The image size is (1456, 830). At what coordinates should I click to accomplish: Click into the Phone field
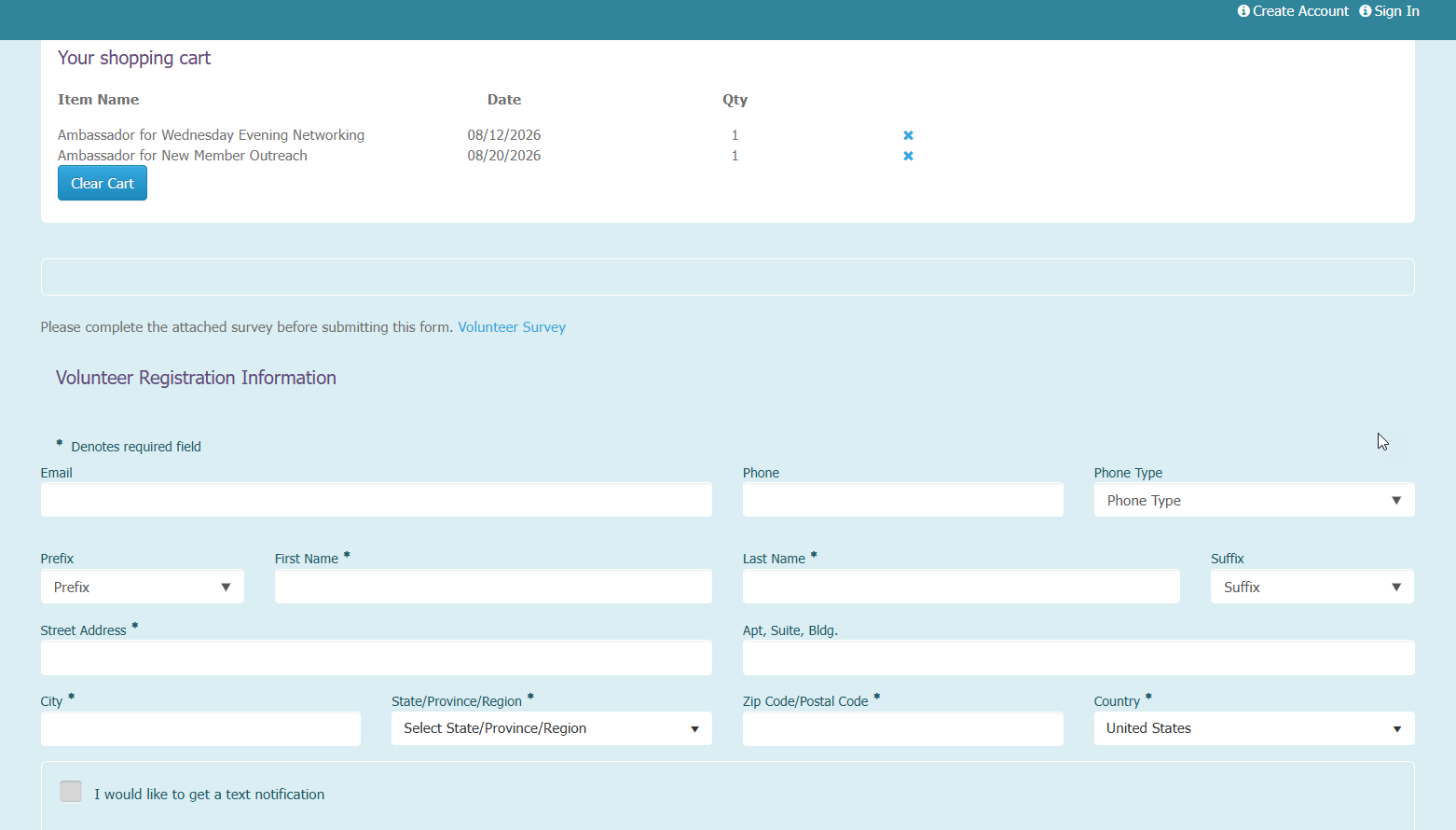point(903,500)
